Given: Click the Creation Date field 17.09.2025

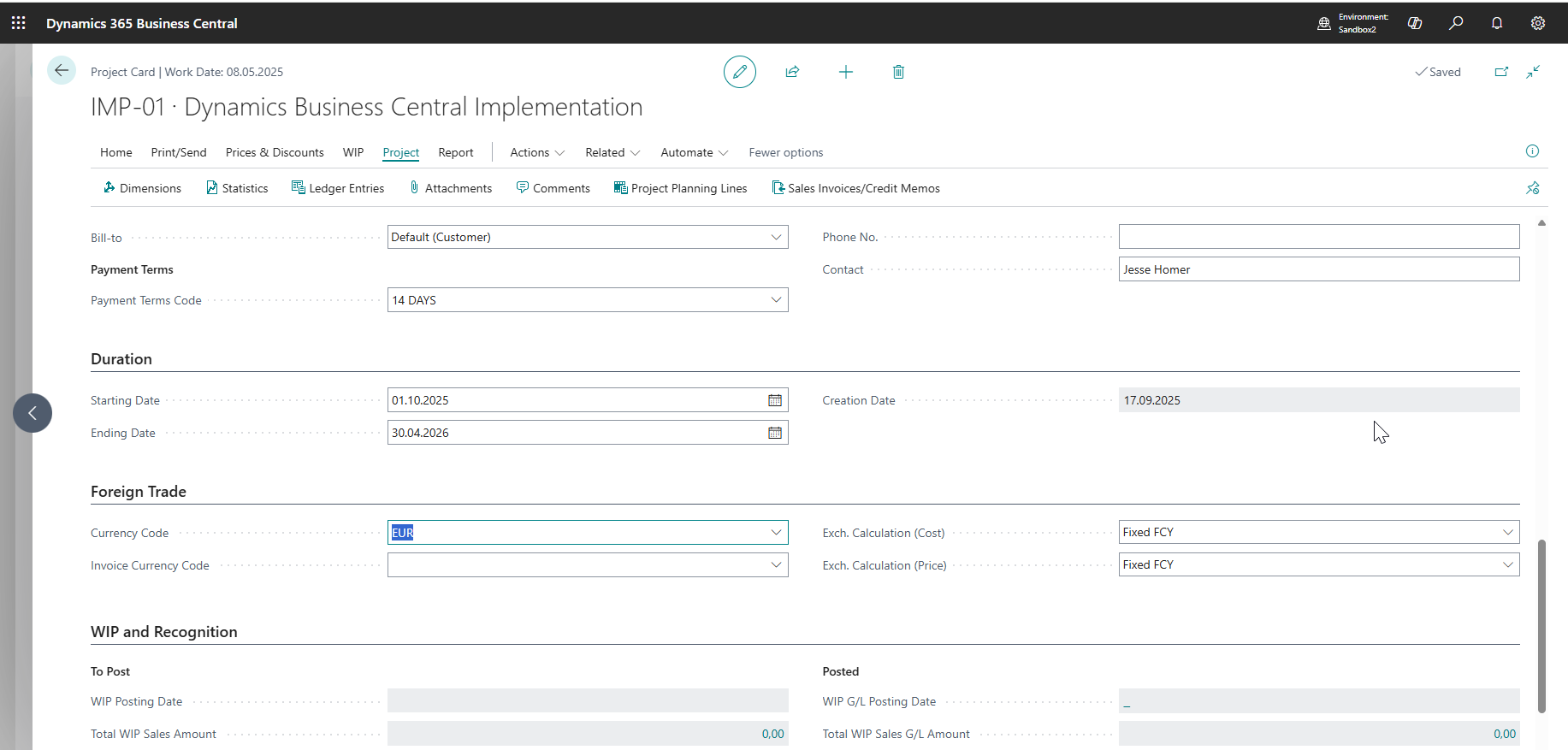Looking at the screenshot, I should pyautogui.click(x=1319, y=400).
